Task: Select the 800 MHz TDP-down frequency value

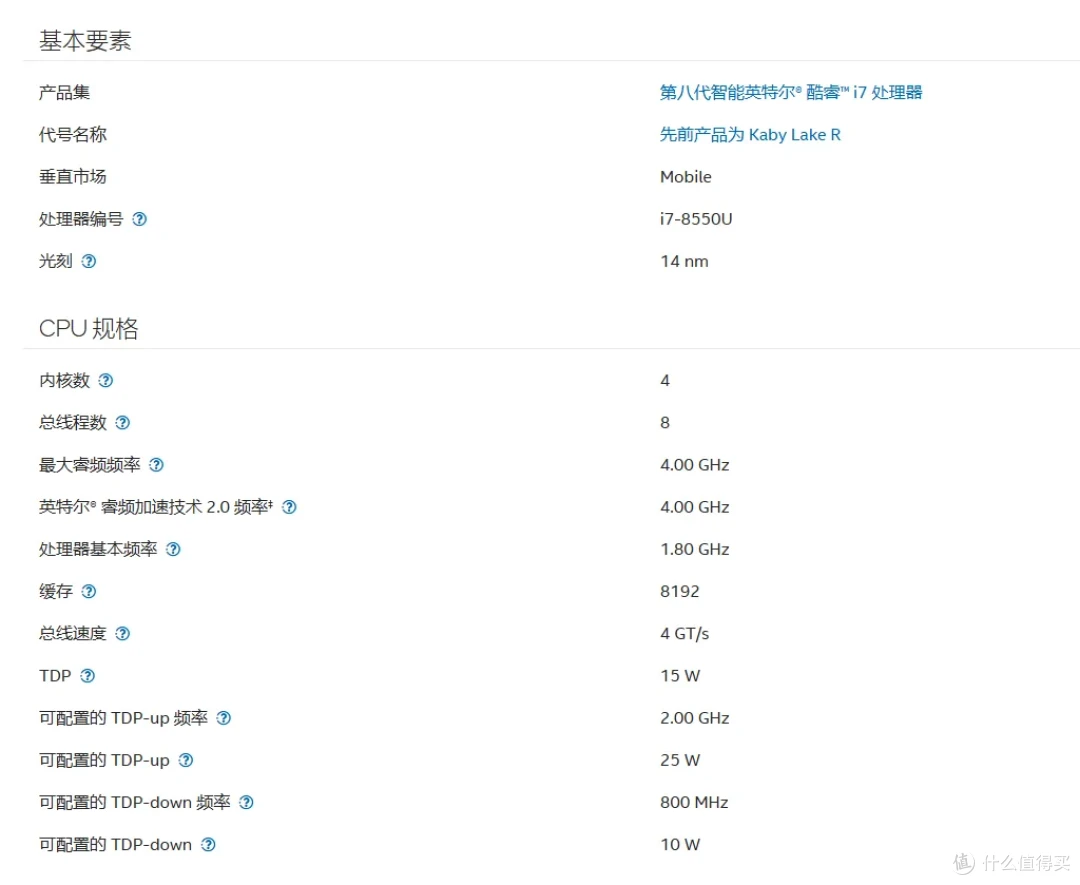Action: click(694, 802)
